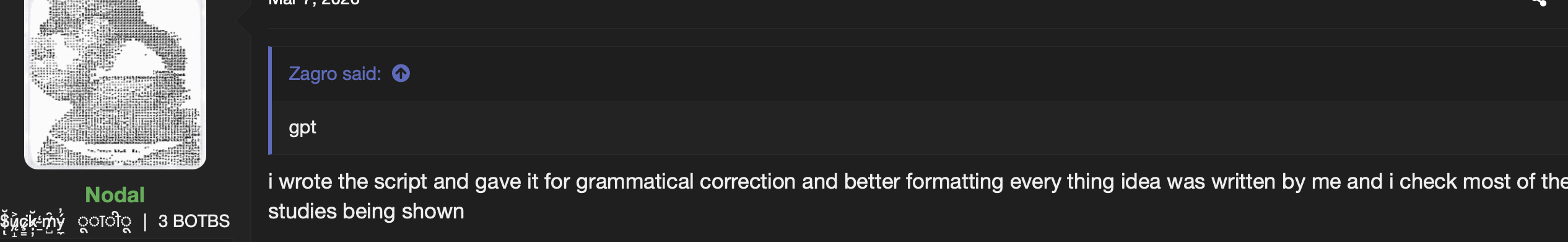This screenshot has height=242, width=1568.
Task: Click the pipe separator before "3 BOTBS"
Action: click(145, 222)
